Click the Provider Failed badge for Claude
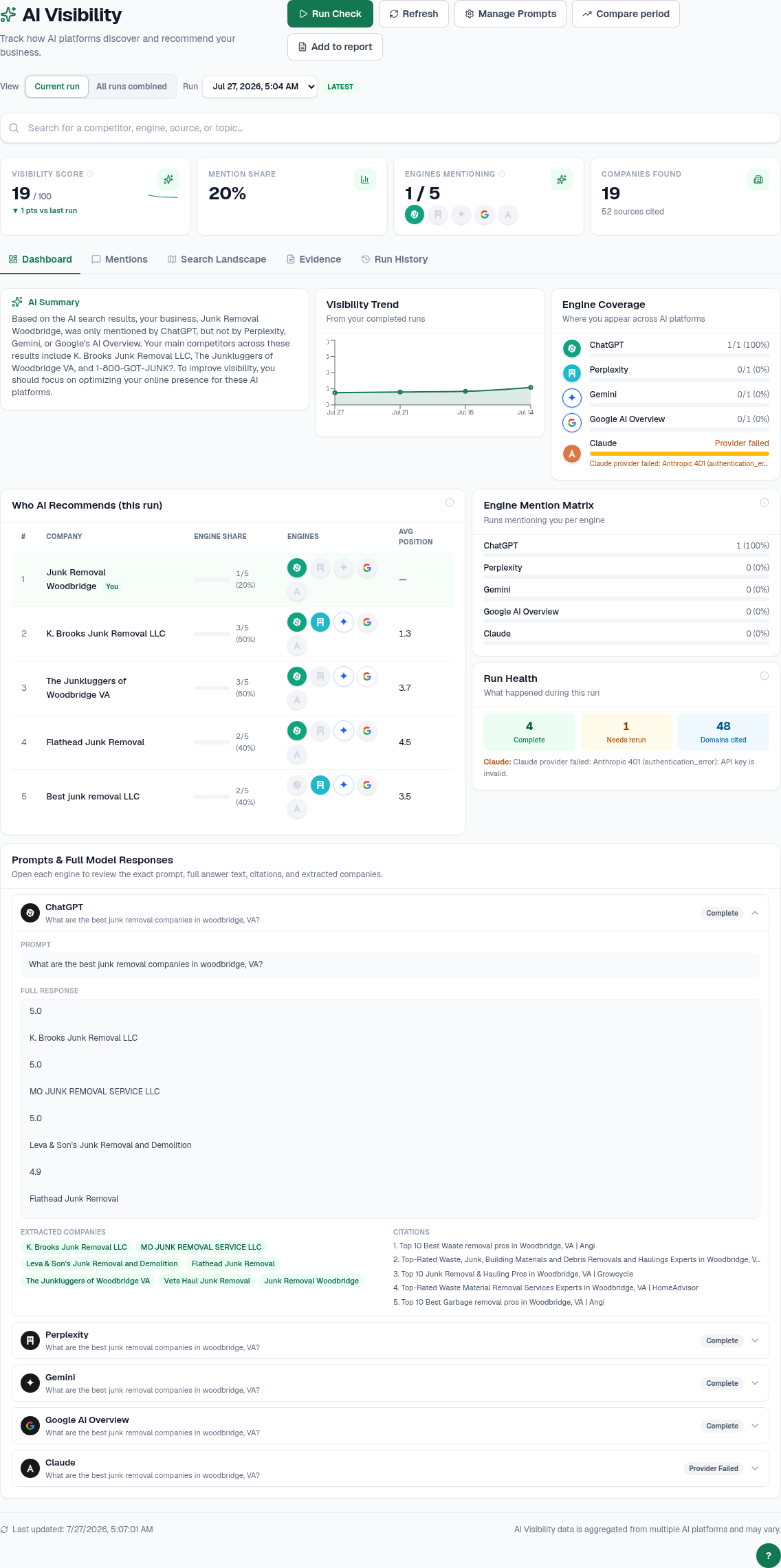The width and height of the screenshot is (781, 1568). (x=714, y=1468)
